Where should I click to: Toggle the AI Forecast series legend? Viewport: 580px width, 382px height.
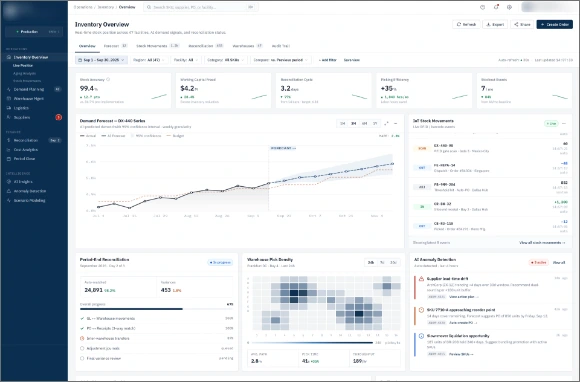(x=114, y=136)
